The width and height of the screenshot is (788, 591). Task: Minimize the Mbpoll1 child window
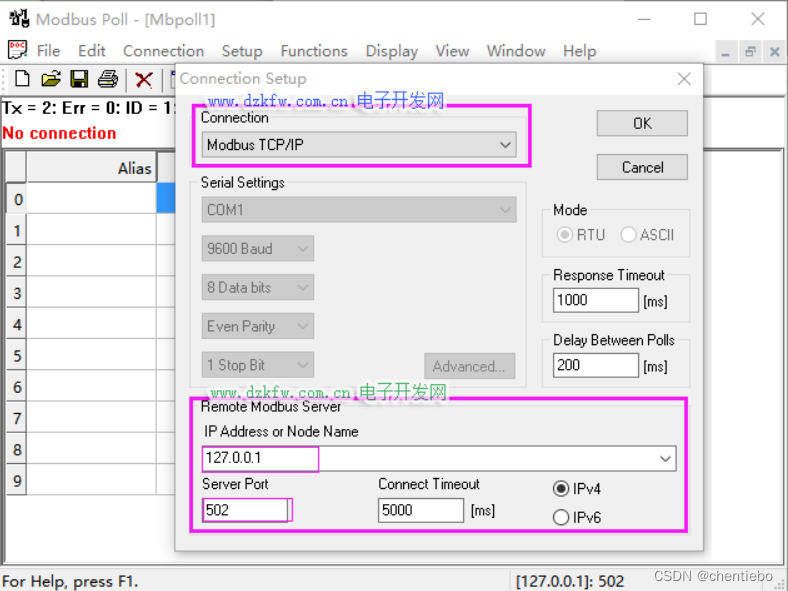coord(725,51)
